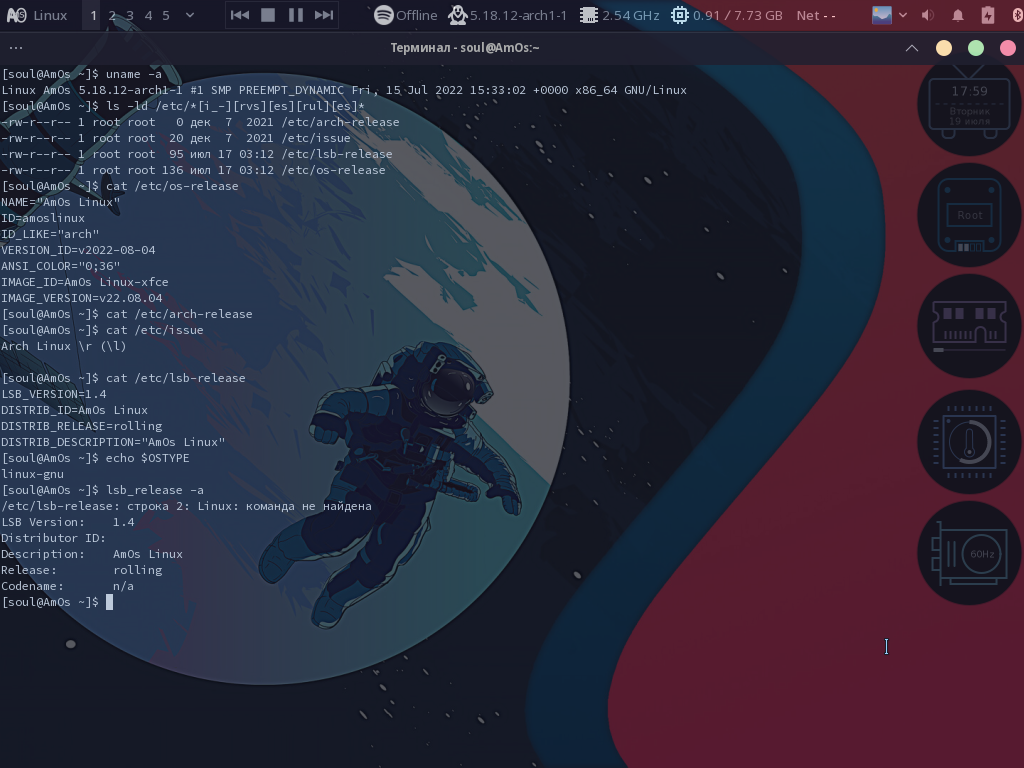This screenshot has height=768, width=1024.
Task: Expand the dropdown next to wallpaper icon
Action: (x=903, y=15)
